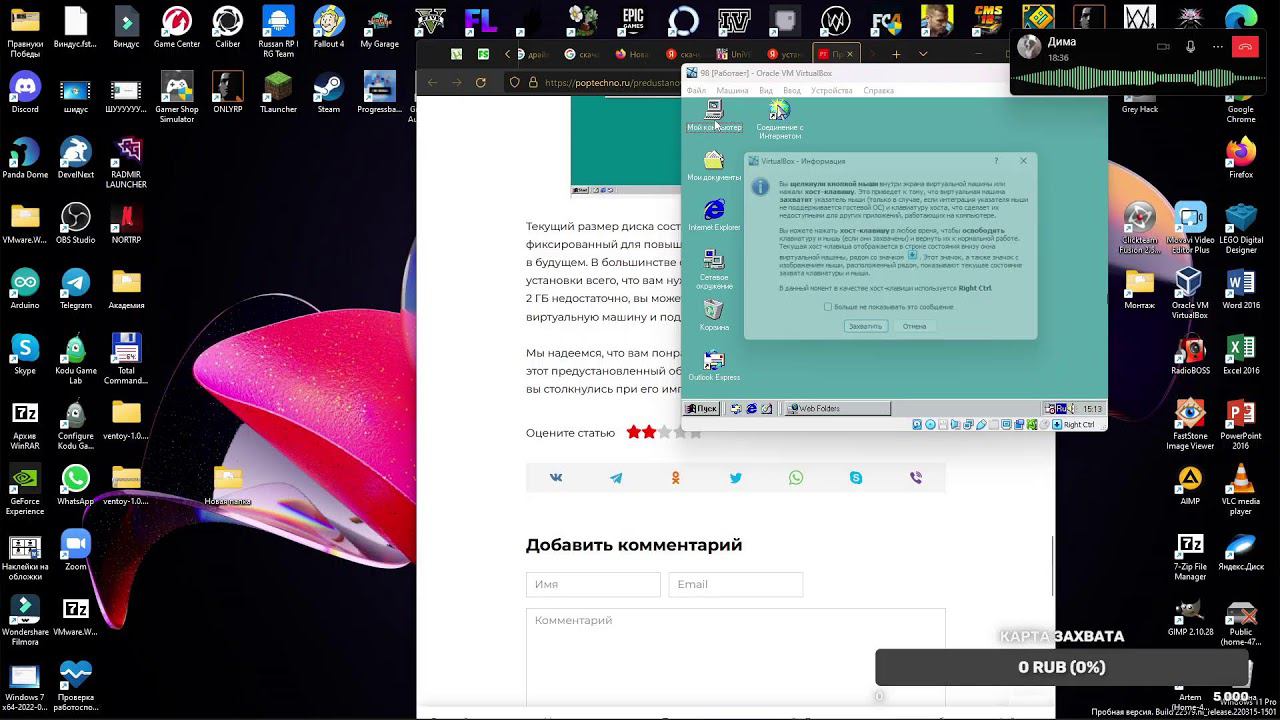Viewport: 1280px width, 720px height.
Task: Open OBS Studio desktop icon
Action: click(76, 225)
